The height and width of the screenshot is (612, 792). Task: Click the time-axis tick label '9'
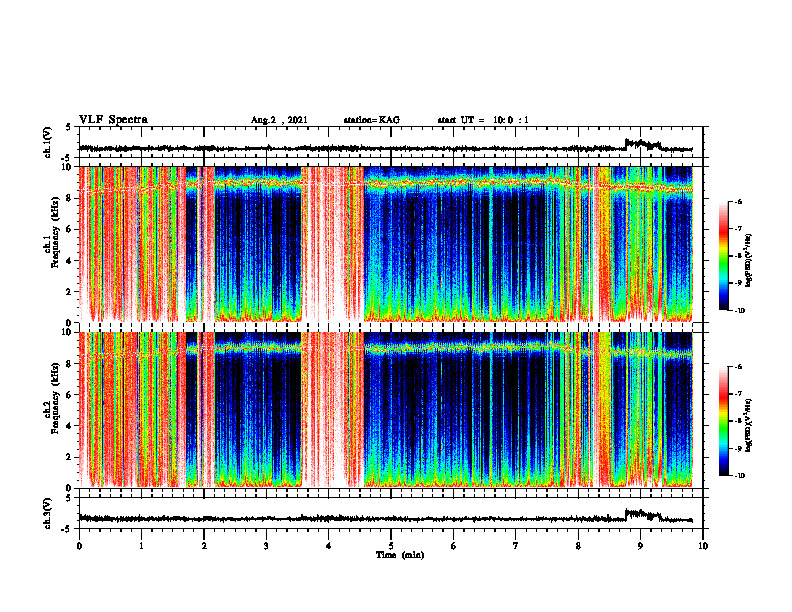(x=640, y=546)
